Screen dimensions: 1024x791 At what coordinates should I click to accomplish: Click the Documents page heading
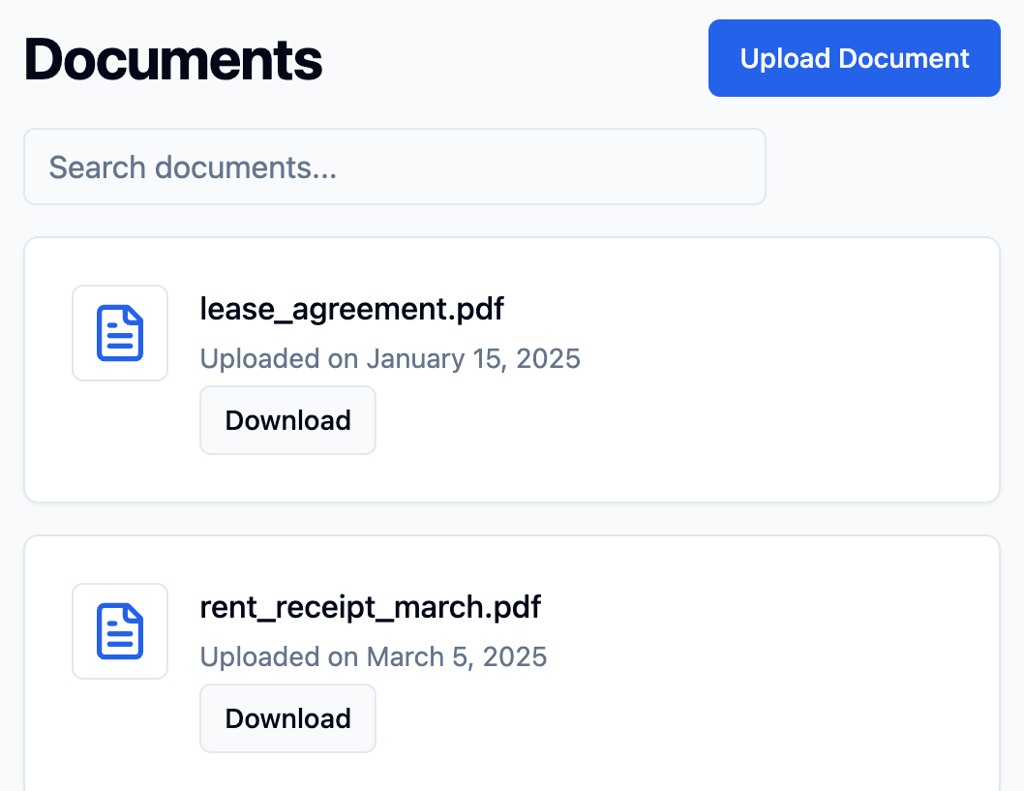[x=173, y=59]
